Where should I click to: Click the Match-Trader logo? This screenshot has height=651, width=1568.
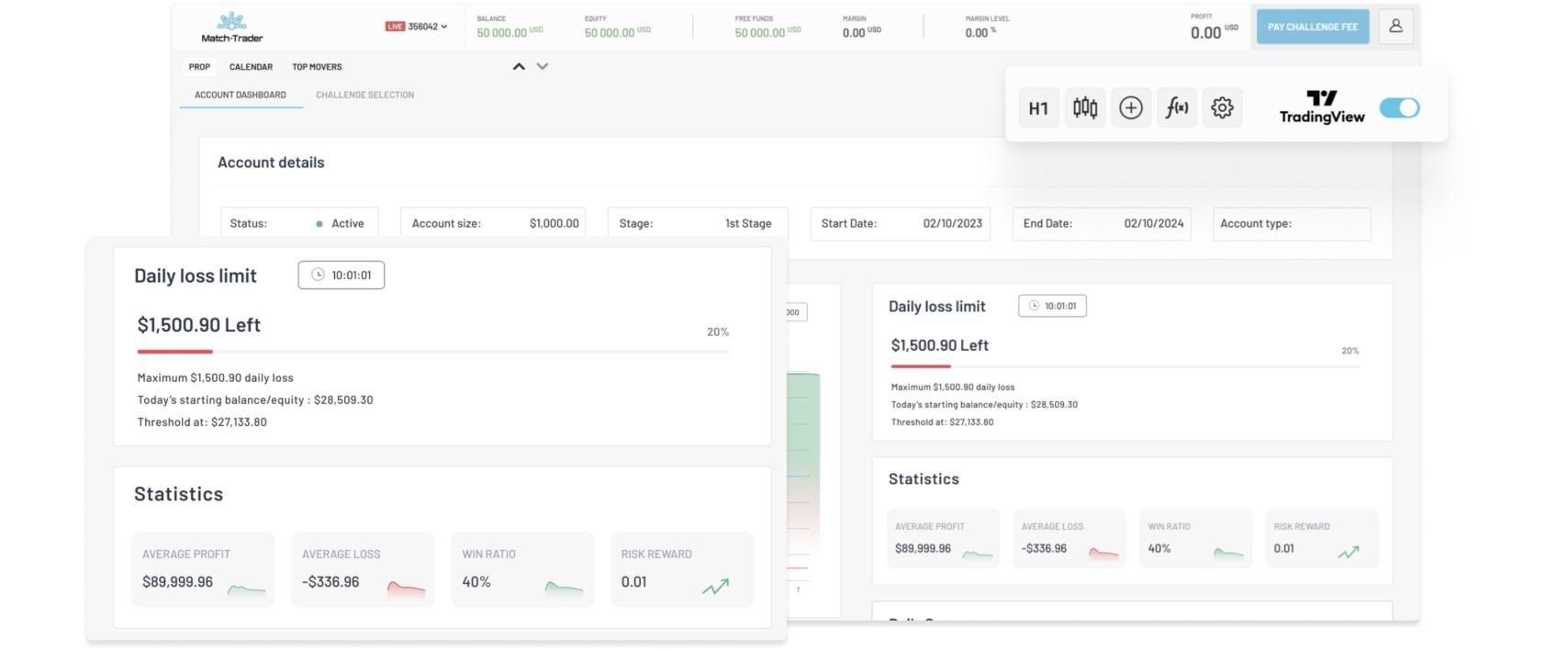click(231, 27)
